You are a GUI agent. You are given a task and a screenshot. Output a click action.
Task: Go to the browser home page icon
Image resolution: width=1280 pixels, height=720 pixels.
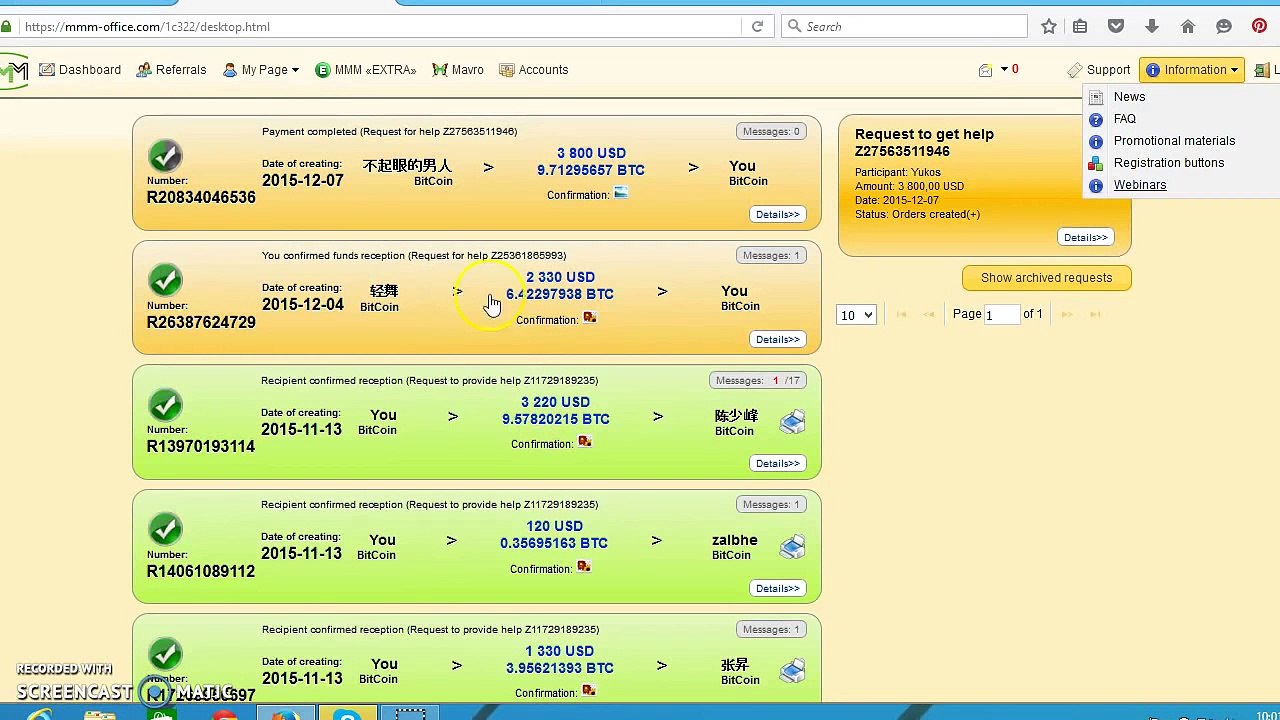[1188, 27]
